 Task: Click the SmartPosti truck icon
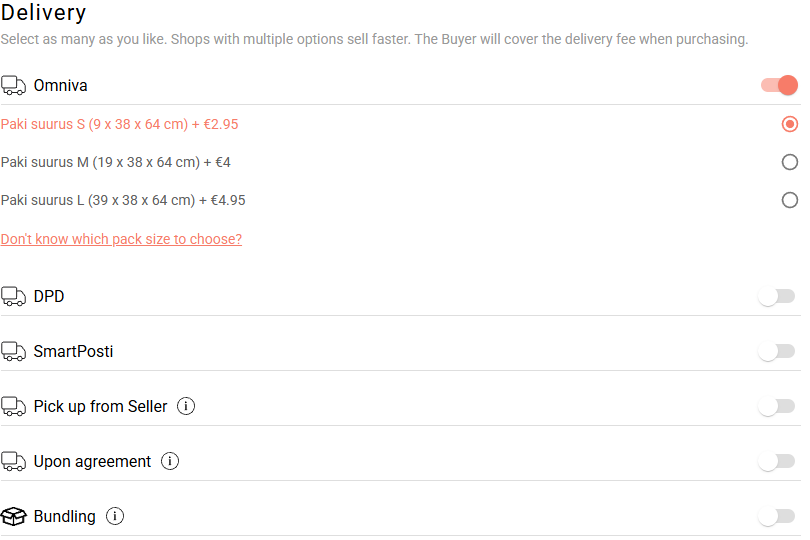click(x=14, y=351)
